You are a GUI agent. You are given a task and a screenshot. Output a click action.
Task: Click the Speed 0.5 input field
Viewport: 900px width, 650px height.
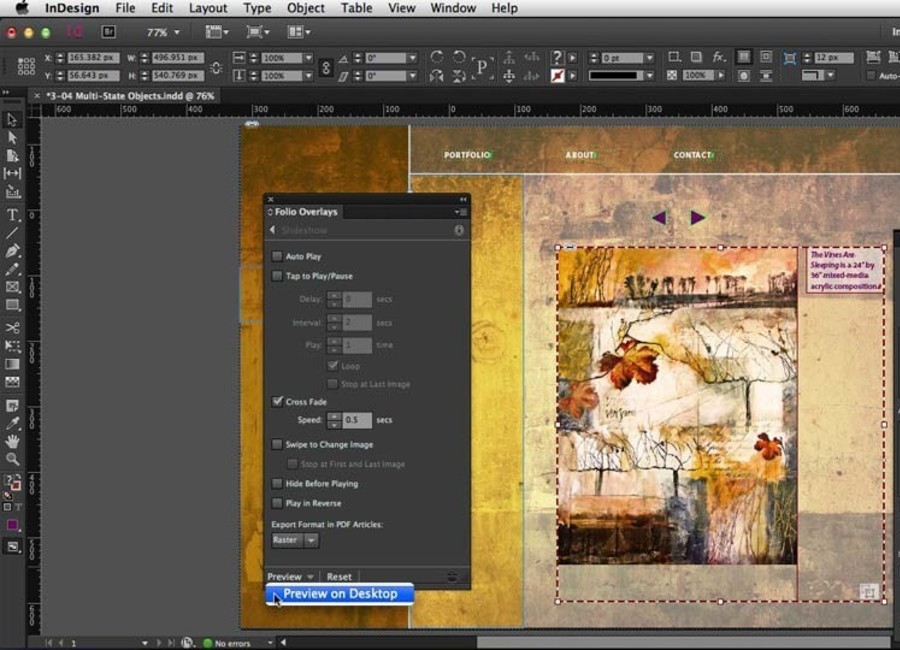tap(357, 420)
